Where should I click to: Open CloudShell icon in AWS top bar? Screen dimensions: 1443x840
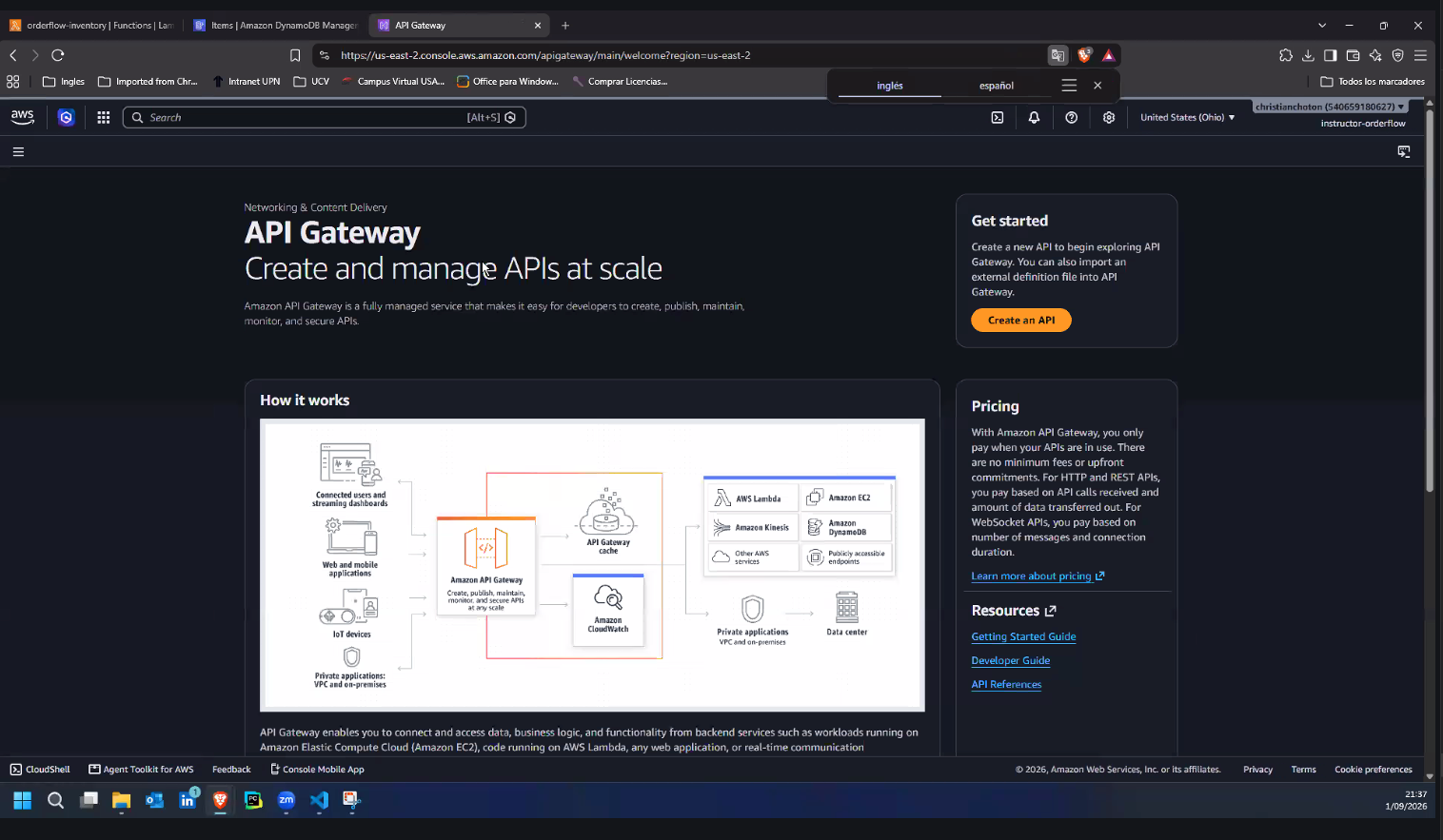[998, 117]
